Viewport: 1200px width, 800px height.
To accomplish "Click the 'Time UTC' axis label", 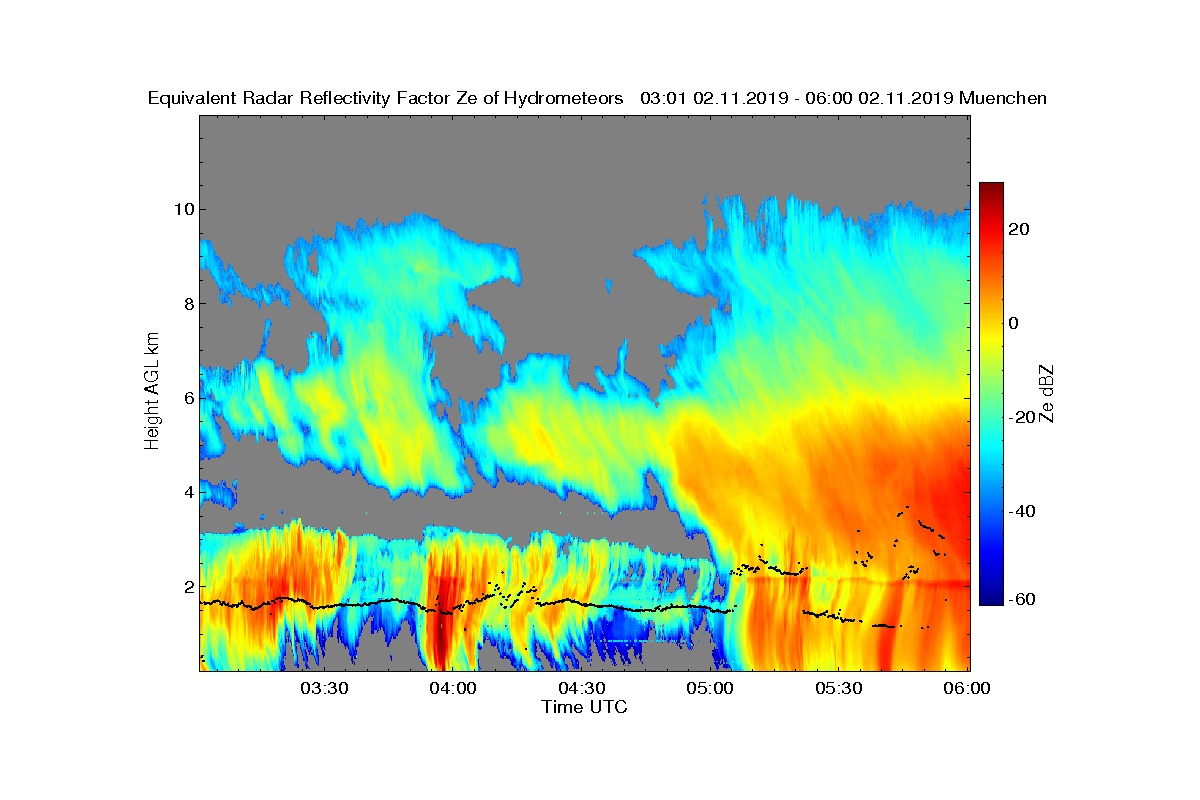I will click(585, 707).
